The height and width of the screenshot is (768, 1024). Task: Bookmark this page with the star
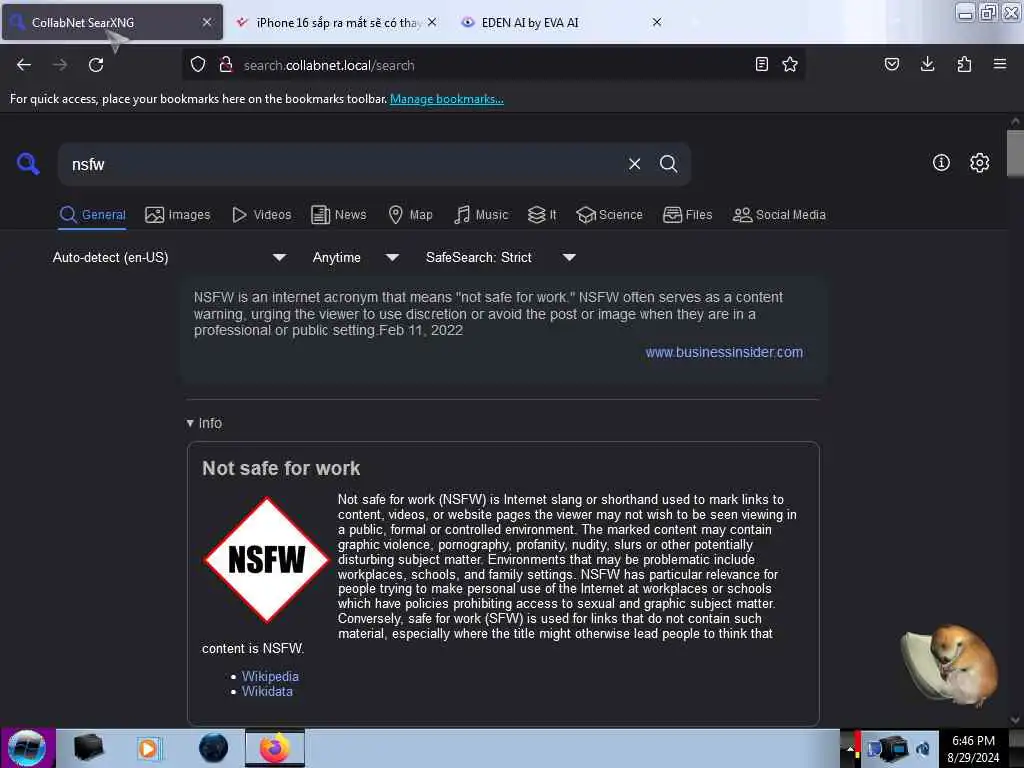[x=790, y=64]
